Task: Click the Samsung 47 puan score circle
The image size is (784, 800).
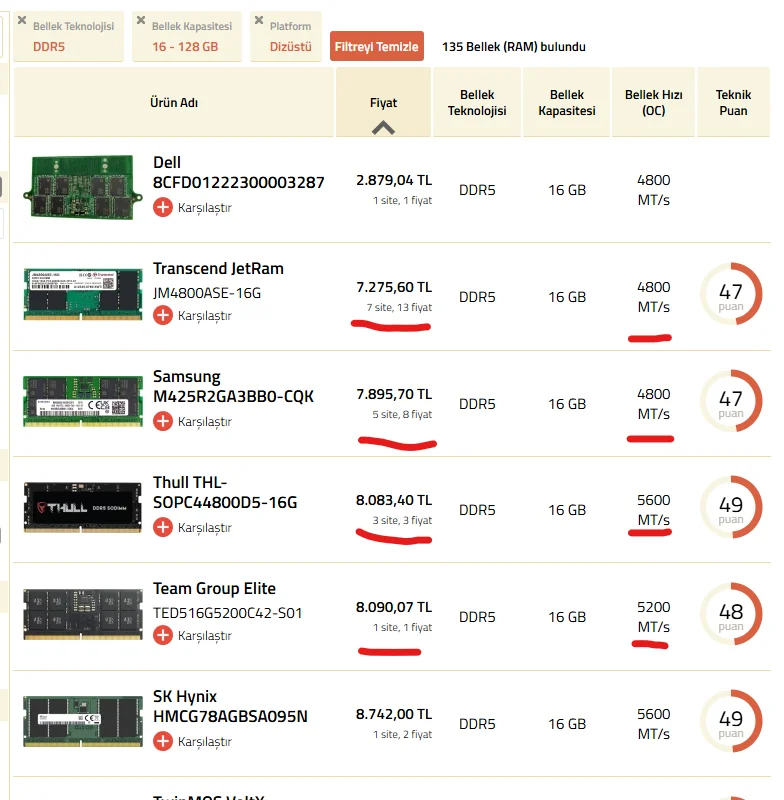Action: [731, 401]
